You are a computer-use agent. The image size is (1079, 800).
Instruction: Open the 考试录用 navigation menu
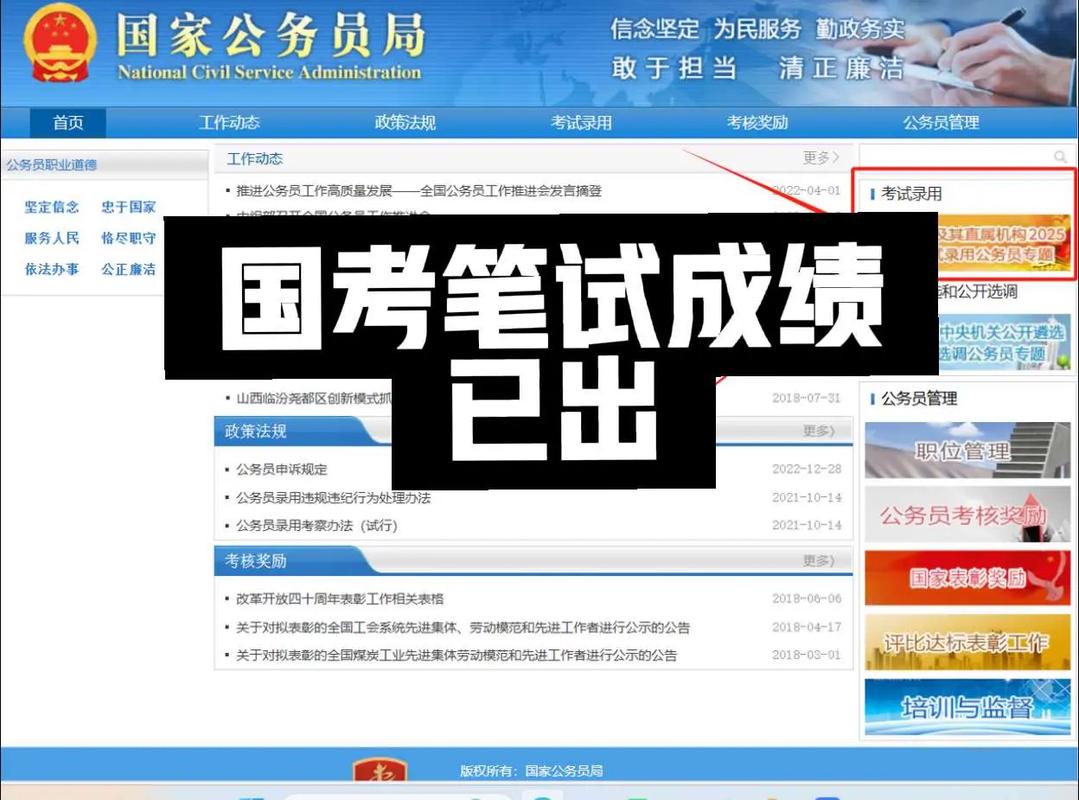tap(578, 122)
